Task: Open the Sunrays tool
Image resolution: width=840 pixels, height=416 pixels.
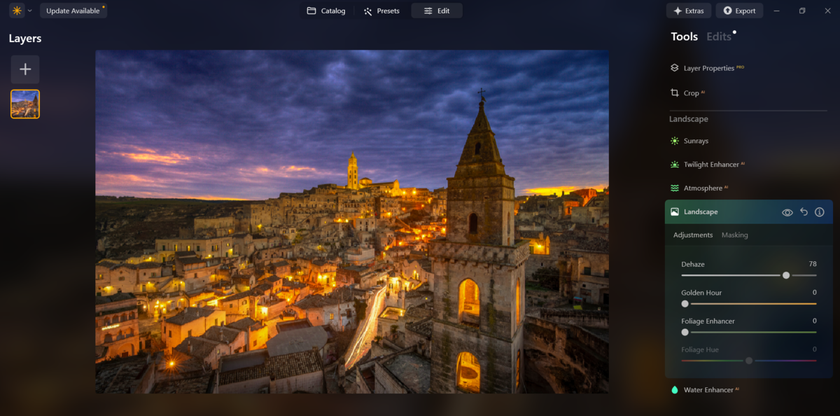Action: point(689,141)
